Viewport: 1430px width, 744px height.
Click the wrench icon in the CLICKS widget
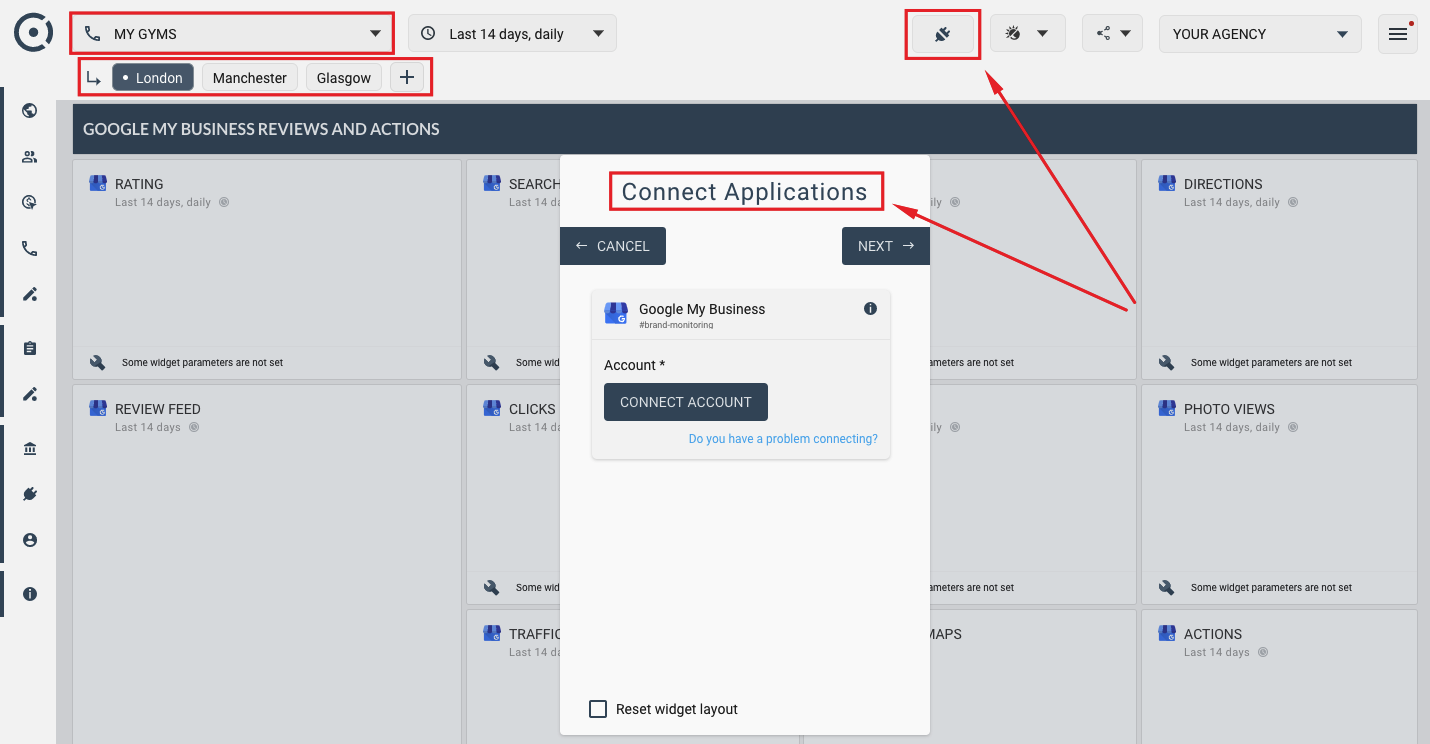pos(492,588)
